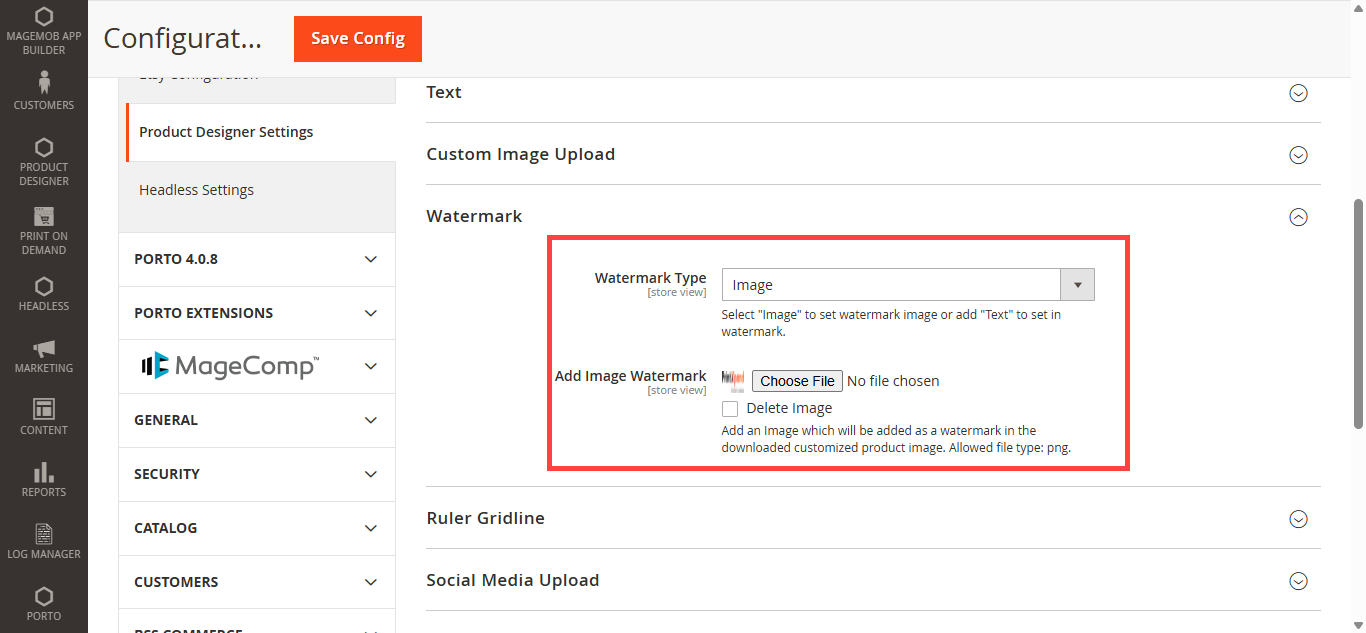Open the Customers sidebar menu icon
The width and height of the screenshot is (1366, 633).
pos(44,82)
